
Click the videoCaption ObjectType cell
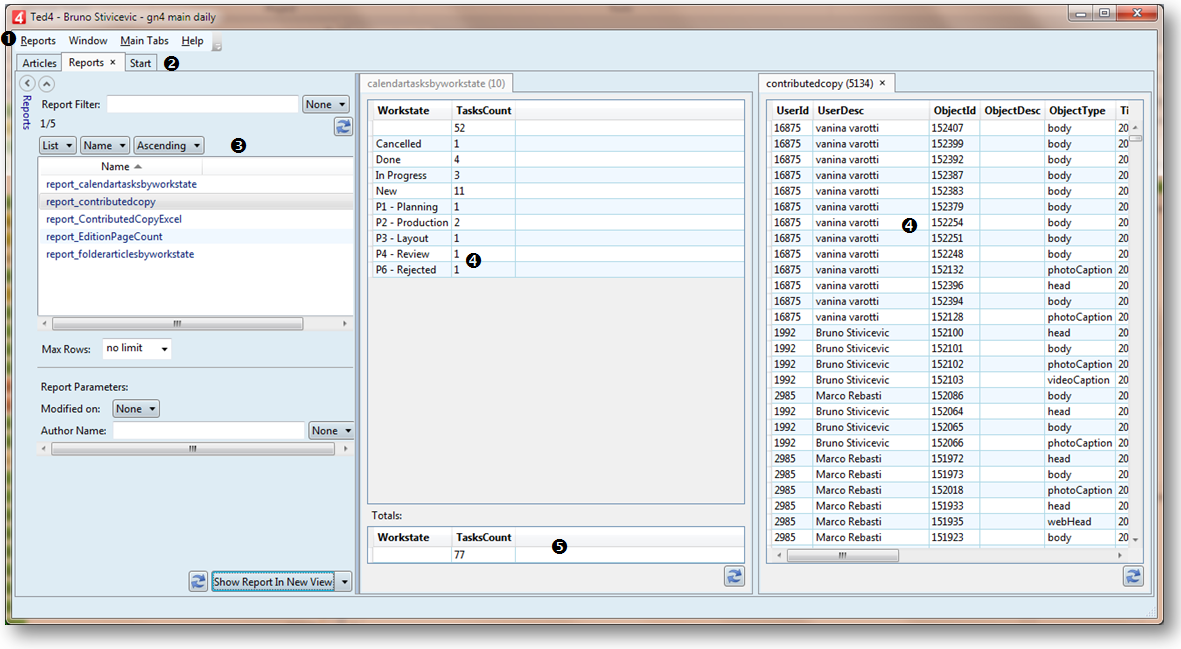tap(1079, 380)
